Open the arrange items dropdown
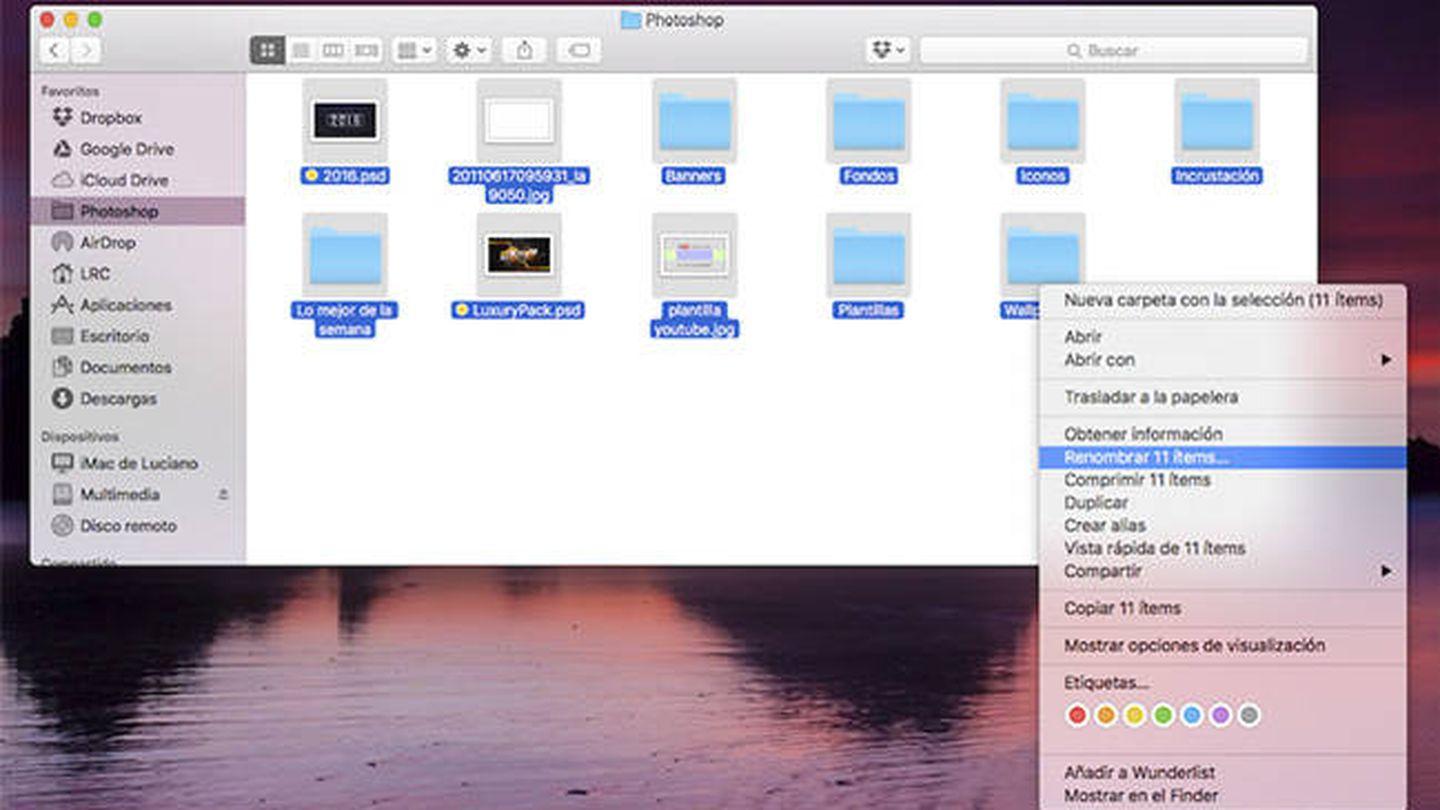This screenshot has width=1440, height=810. click(414, 50)
